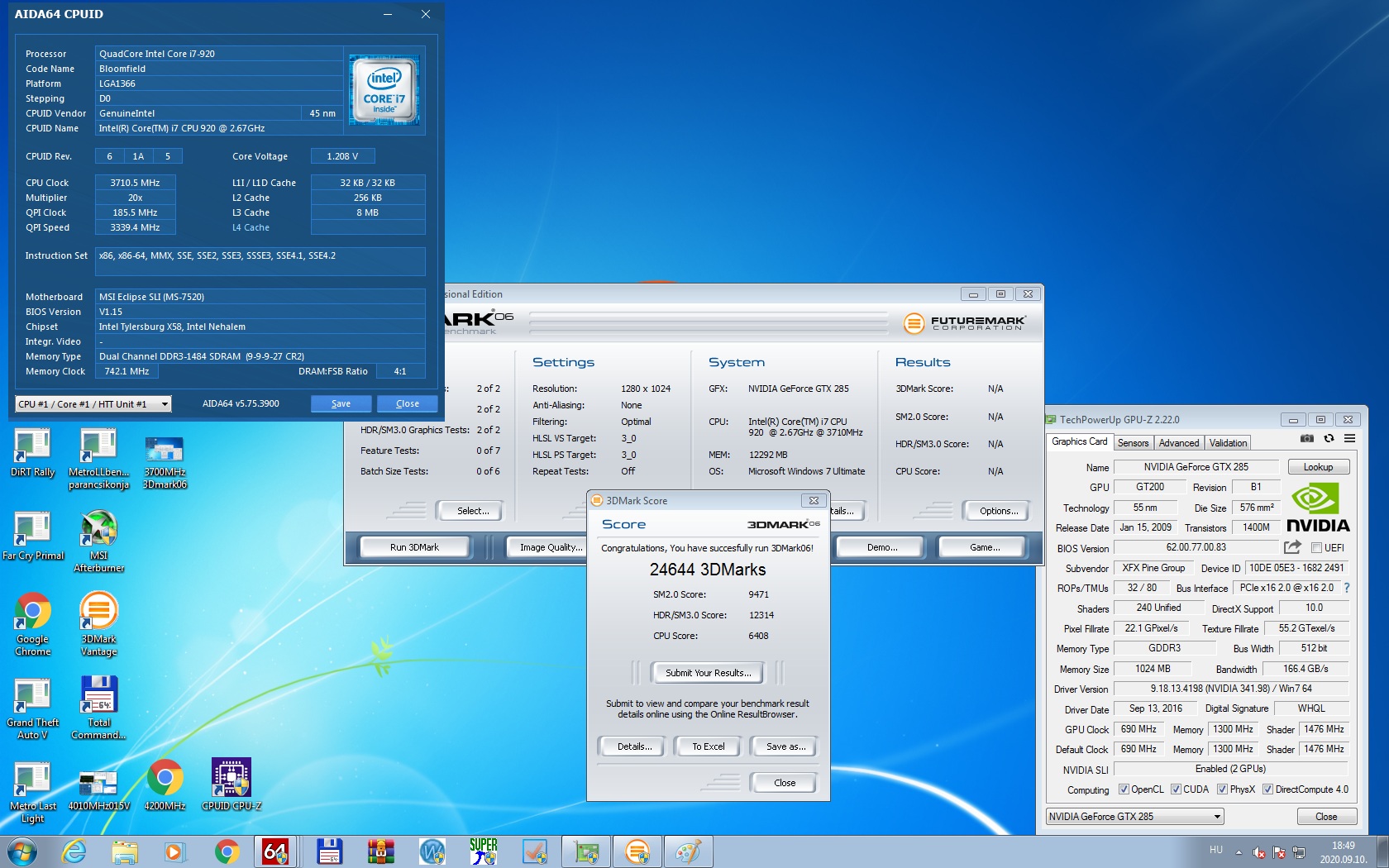Open 3DMark Vantage desktop icon

point(98,624)
